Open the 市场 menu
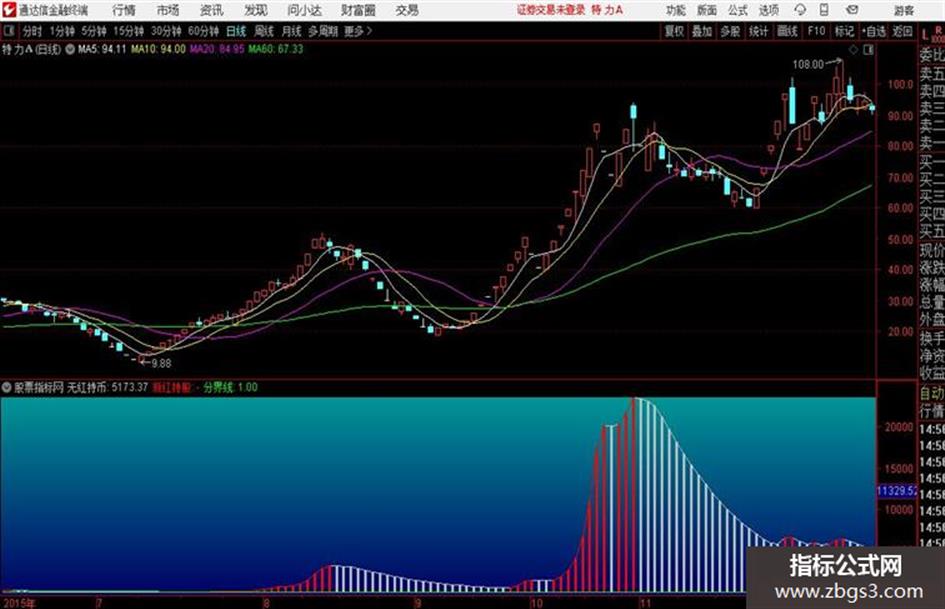Viewport: 945px width, 609px height. click(168, 10)
